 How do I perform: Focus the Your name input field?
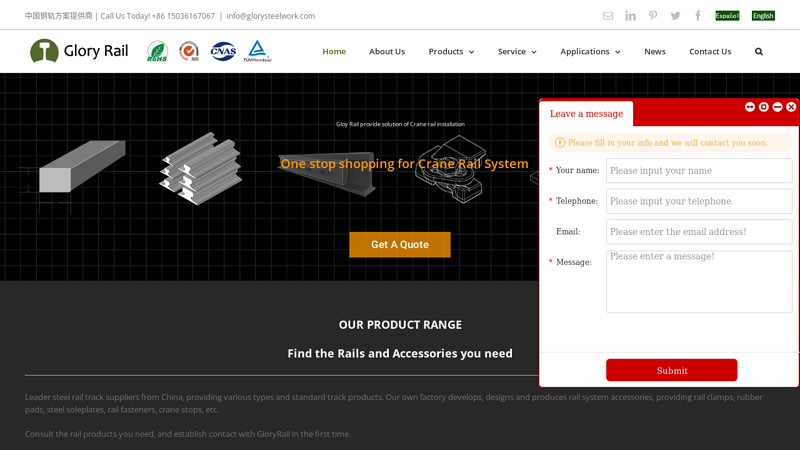pyautogui.click(x=699, y=170)
